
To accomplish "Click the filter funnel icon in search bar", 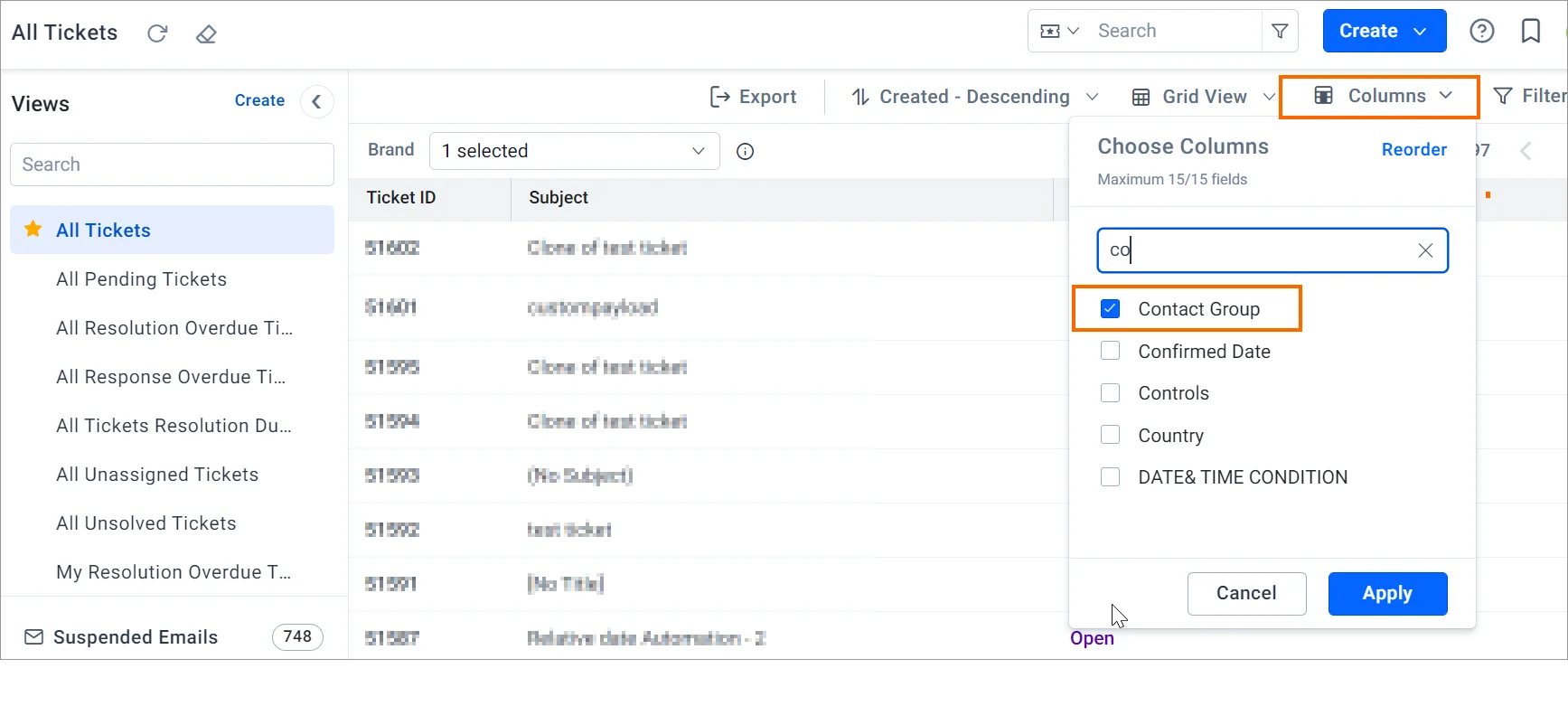I will pyautogui.click(x=1280, y=32).
